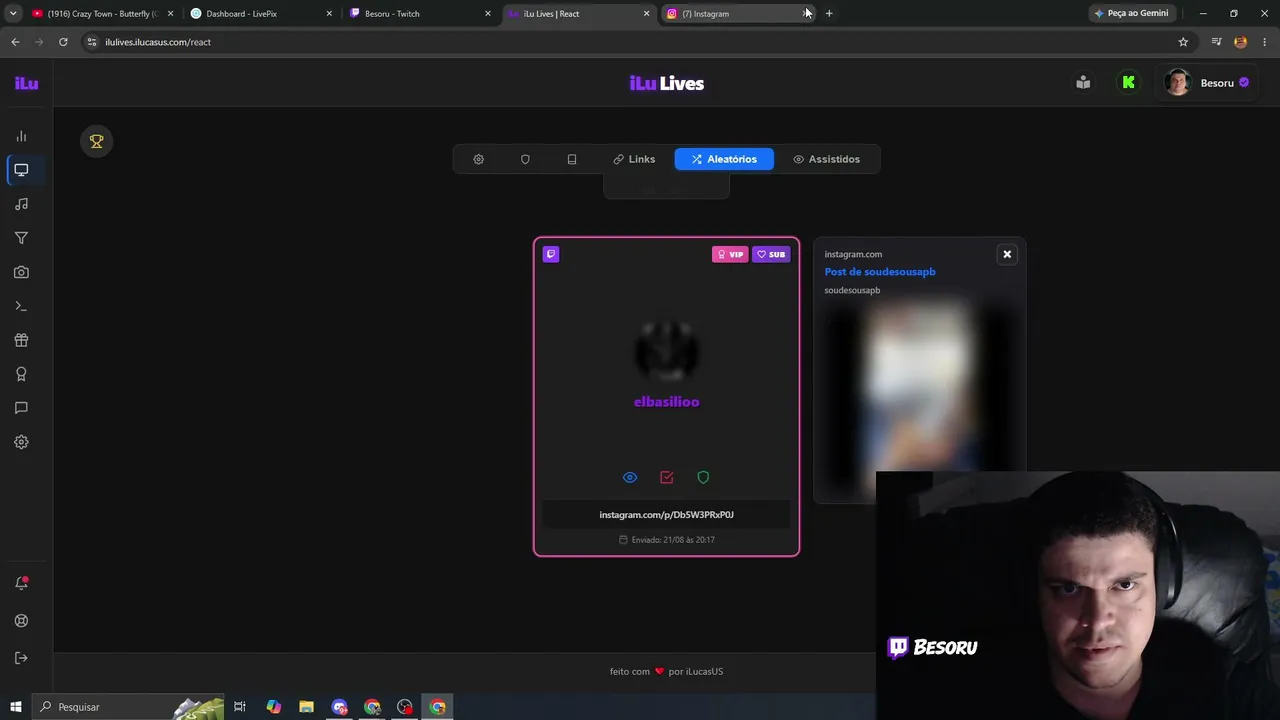
Task: Click the blue eye watch icon
Action: (630, 478)
